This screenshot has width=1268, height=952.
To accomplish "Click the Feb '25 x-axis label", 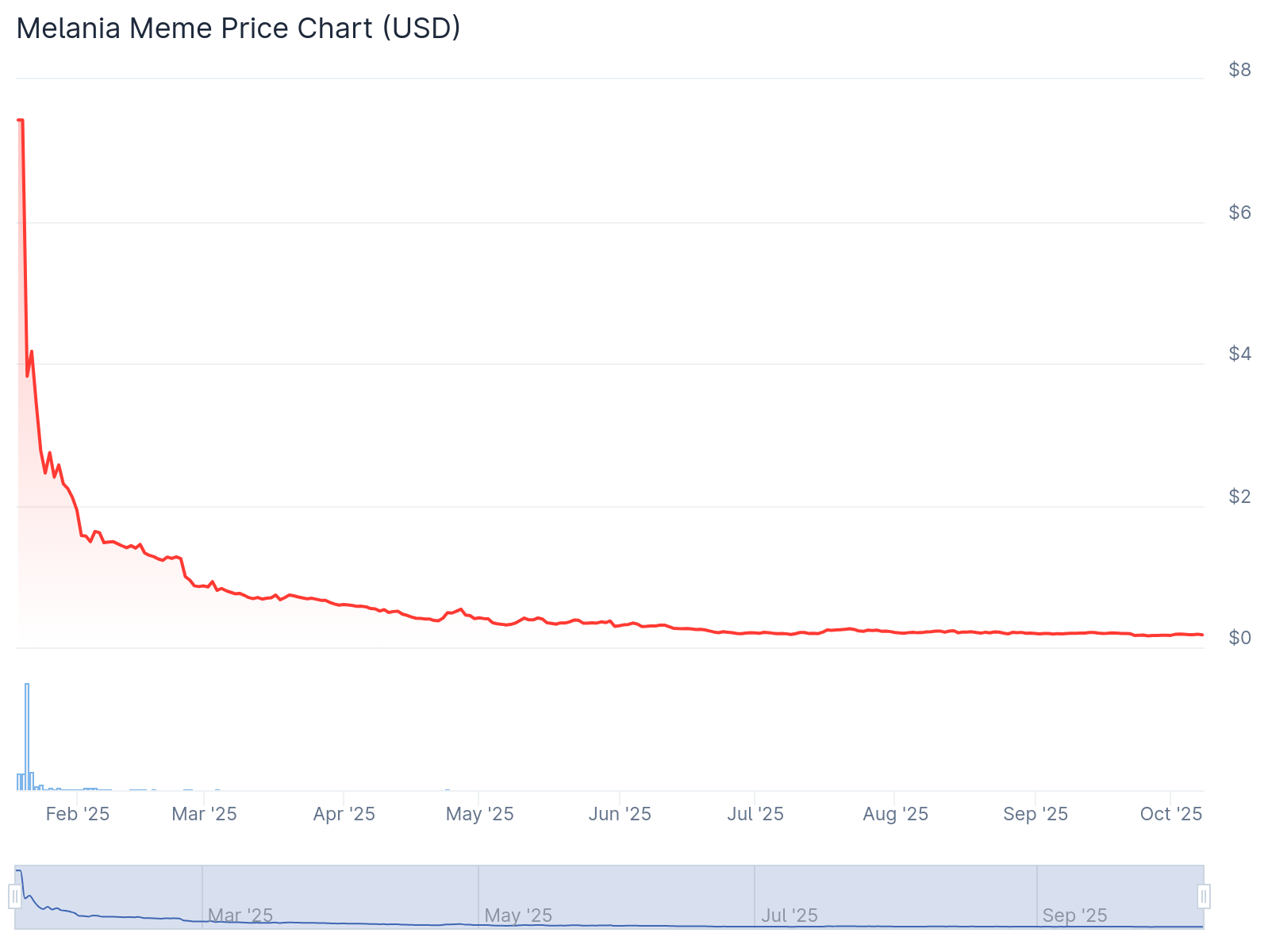I will [x=77, y=814].
